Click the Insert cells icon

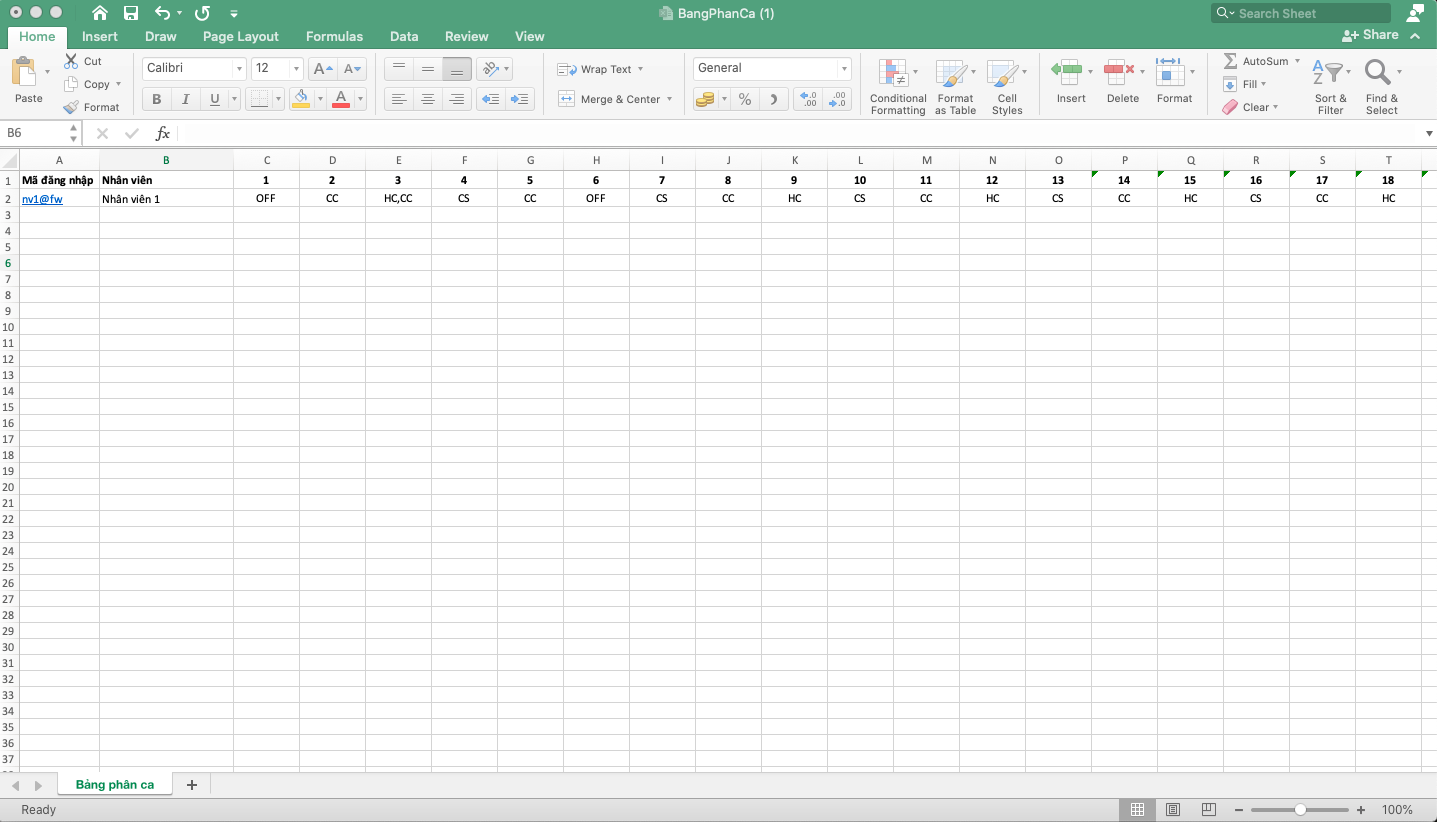1066,72
